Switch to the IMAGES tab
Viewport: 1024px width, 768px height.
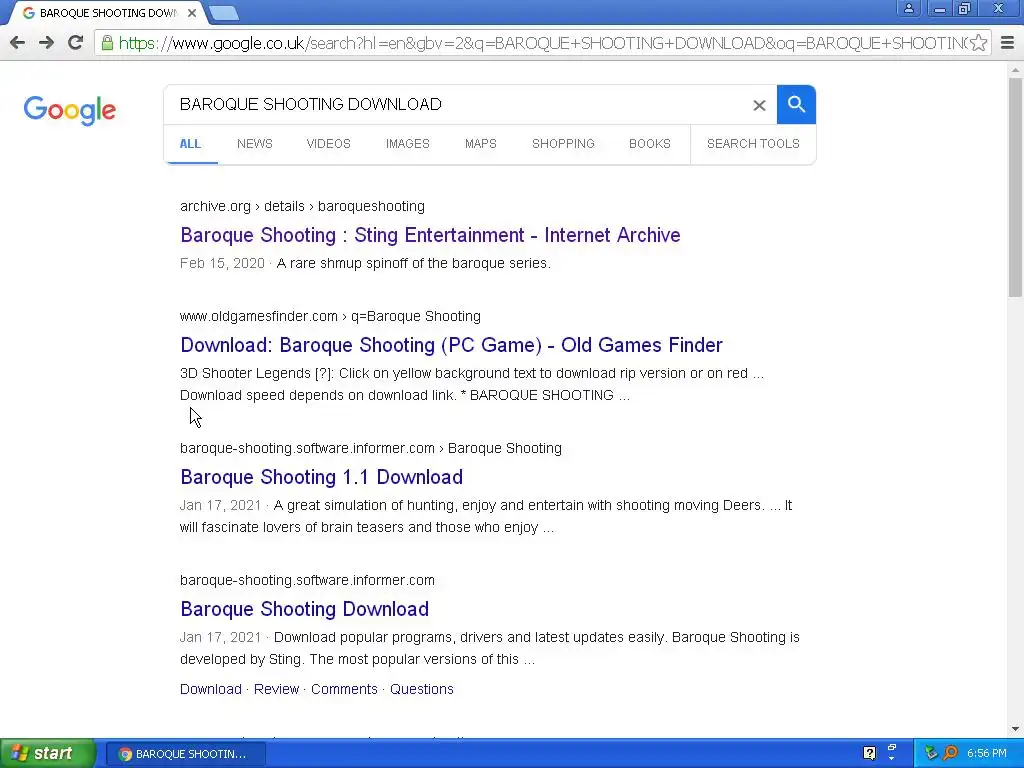(x=408, y=144)
